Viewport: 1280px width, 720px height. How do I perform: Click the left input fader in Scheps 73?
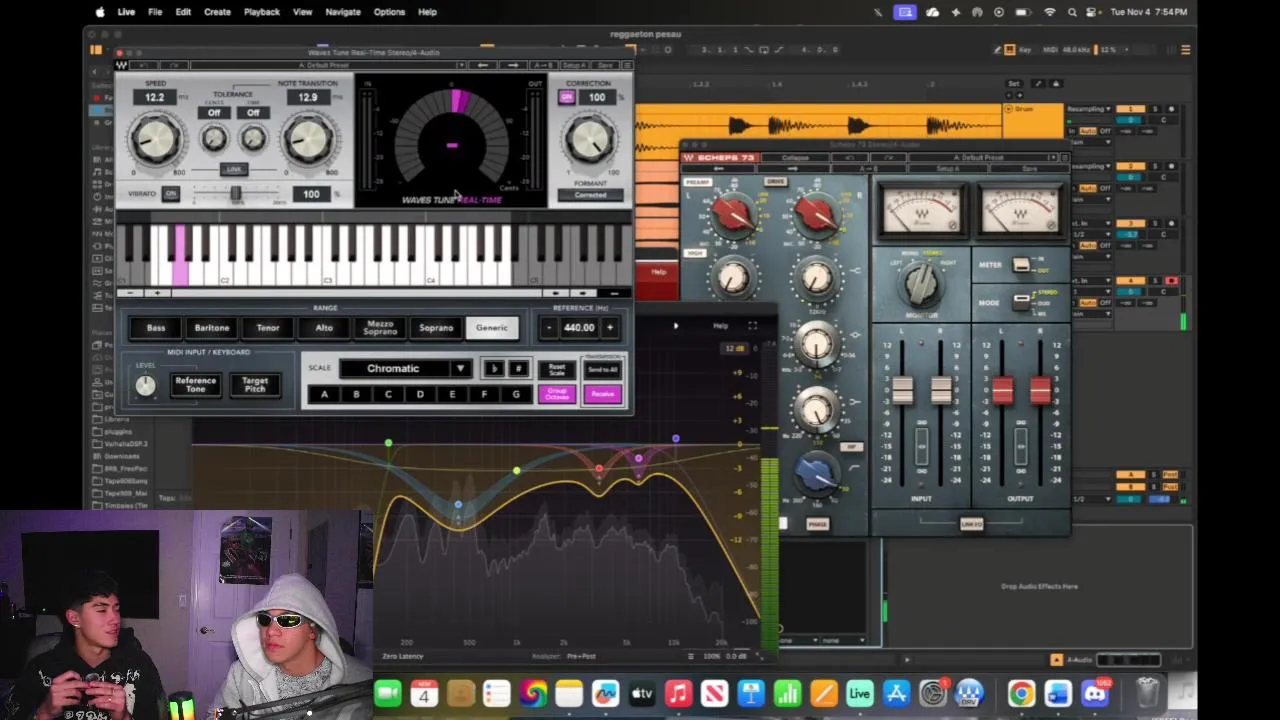902,392
